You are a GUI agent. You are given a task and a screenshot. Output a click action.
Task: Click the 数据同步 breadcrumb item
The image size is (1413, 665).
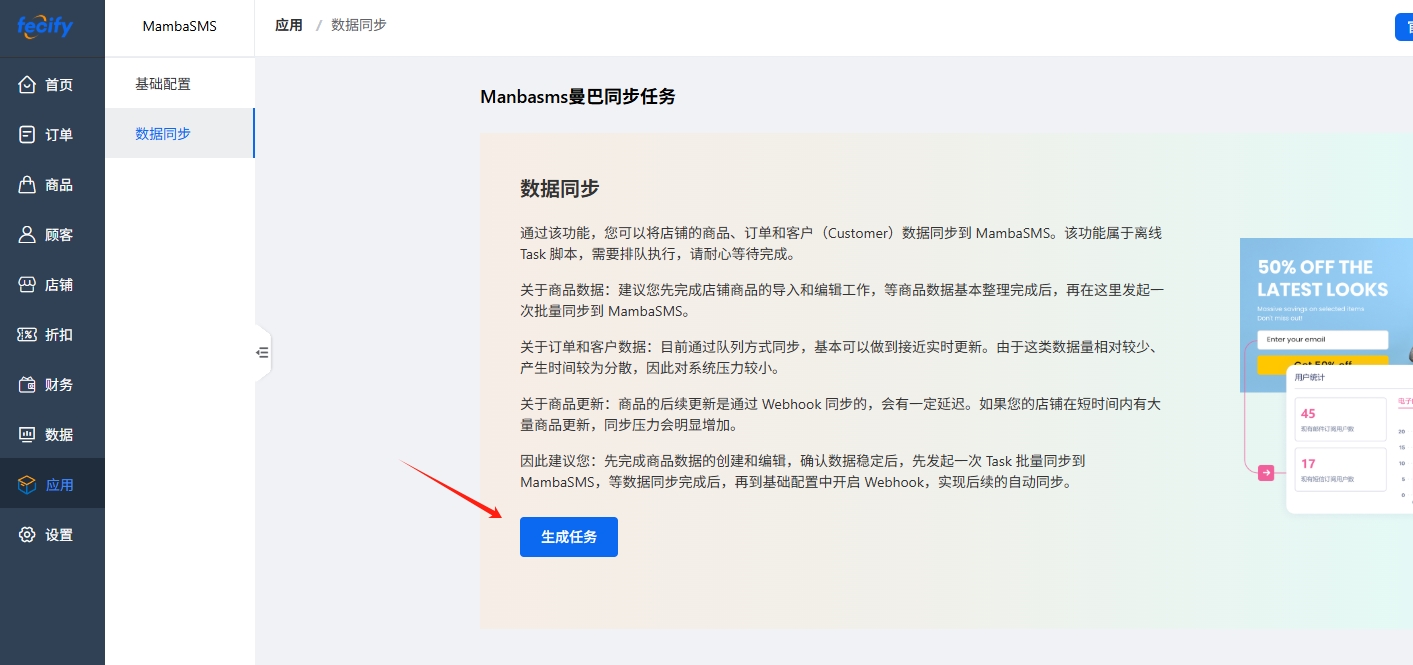[357, 25]
